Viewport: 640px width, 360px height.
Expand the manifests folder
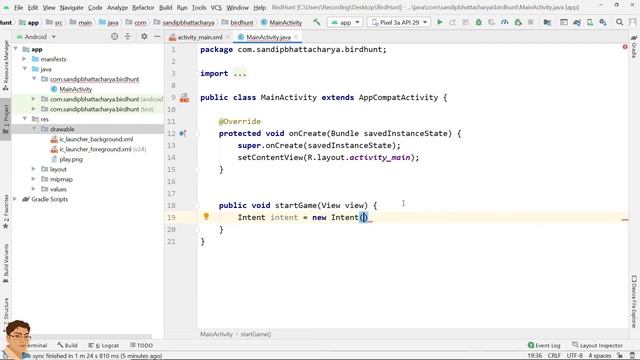click(24, 59)
